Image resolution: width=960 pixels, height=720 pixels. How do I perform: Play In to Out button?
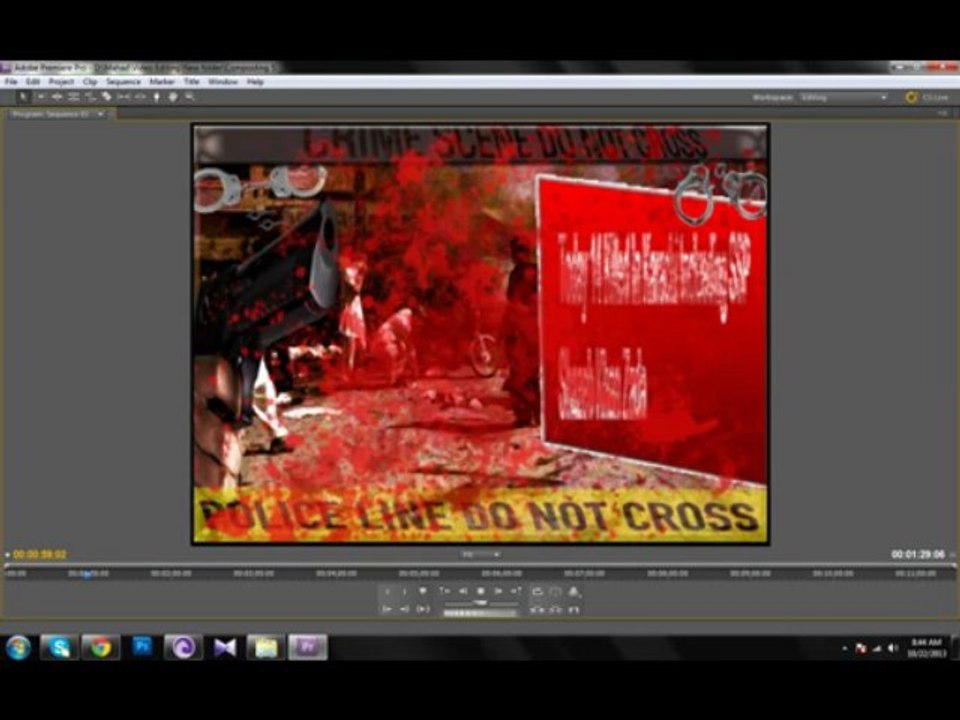(x=422, y=609)
